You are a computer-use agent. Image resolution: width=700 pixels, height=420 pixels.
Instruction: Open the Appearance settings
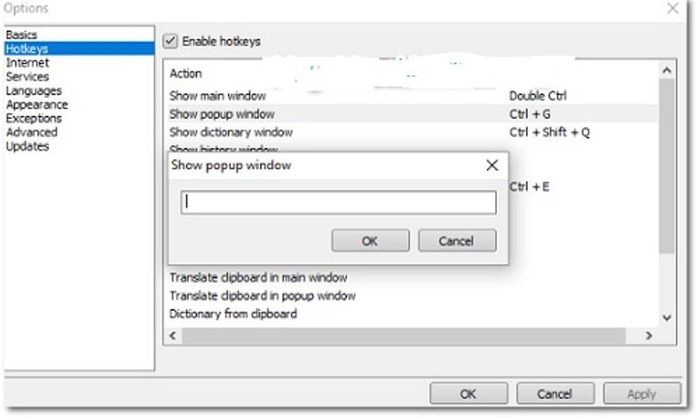(37, 104)
